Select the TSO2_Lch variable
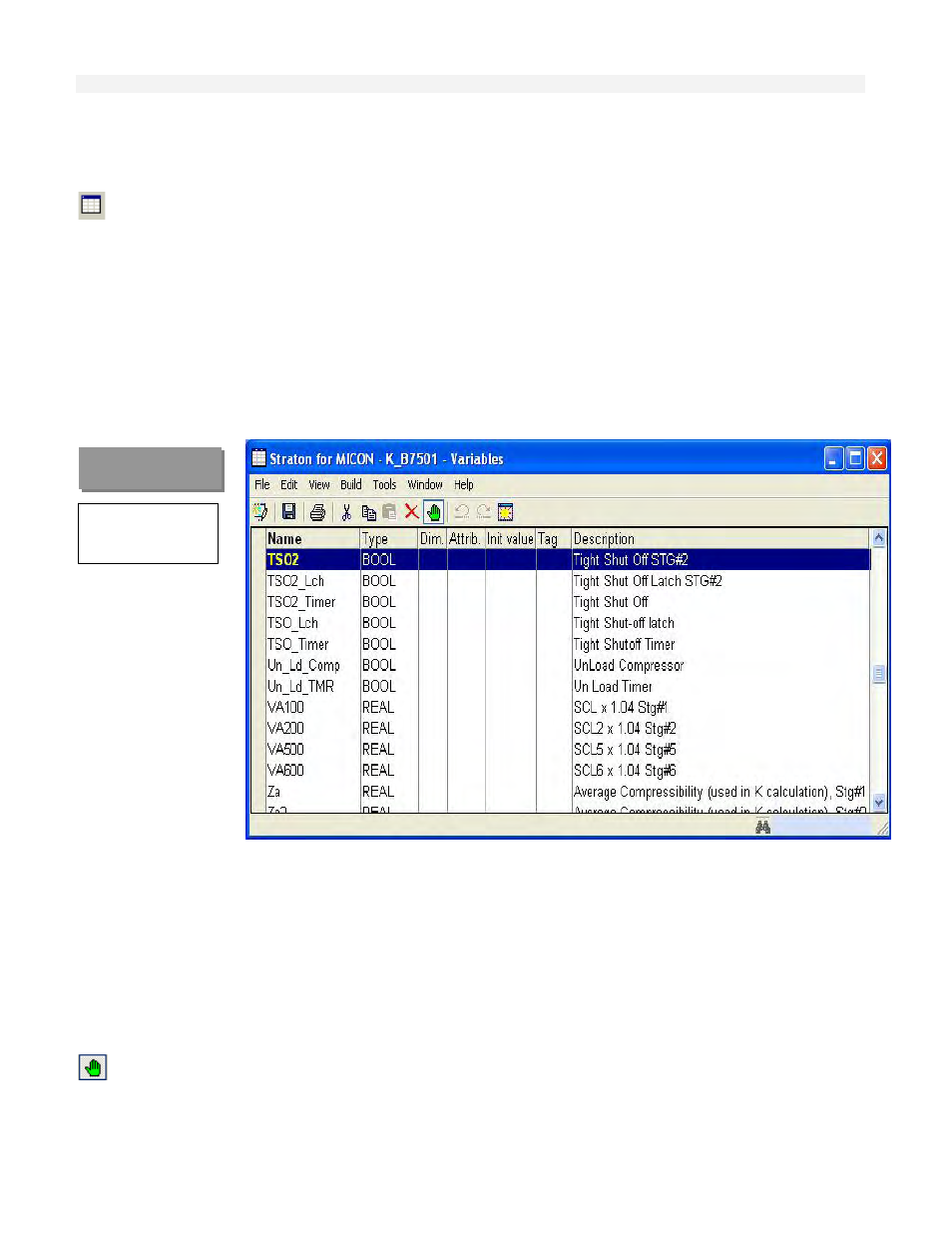This screenshot has width=952, height=1233. [295, 581]
